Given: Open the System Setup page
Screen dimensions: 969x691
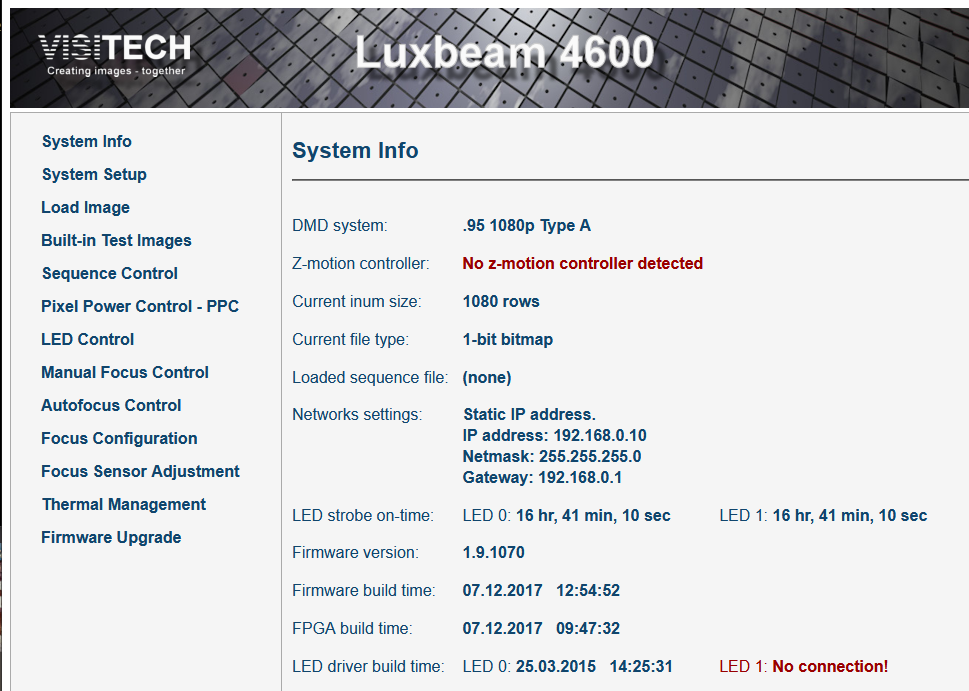Looking at the screenshot, I should [94, 174].
